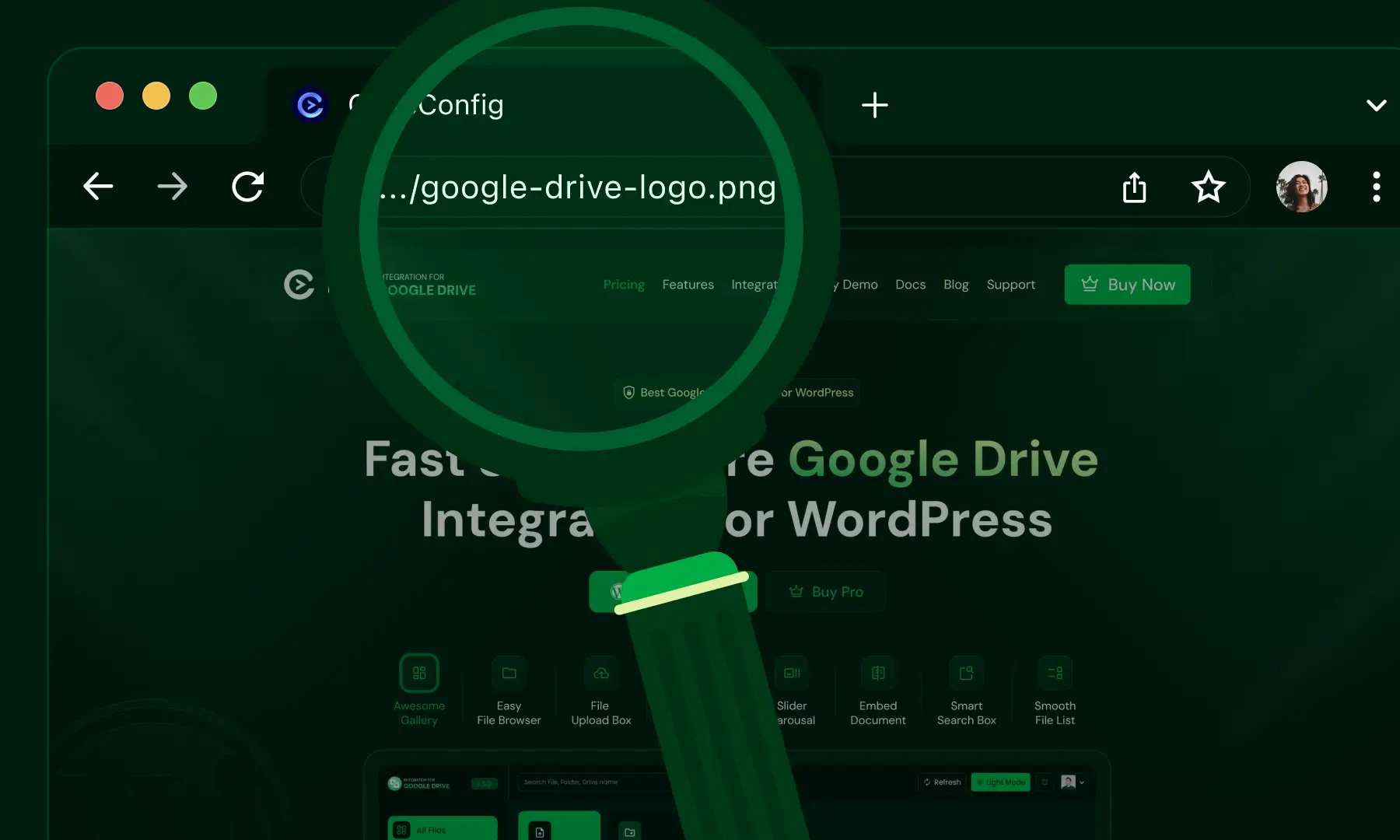
Task: Click the browser profile avatar photo
Action: (1301, 187)
